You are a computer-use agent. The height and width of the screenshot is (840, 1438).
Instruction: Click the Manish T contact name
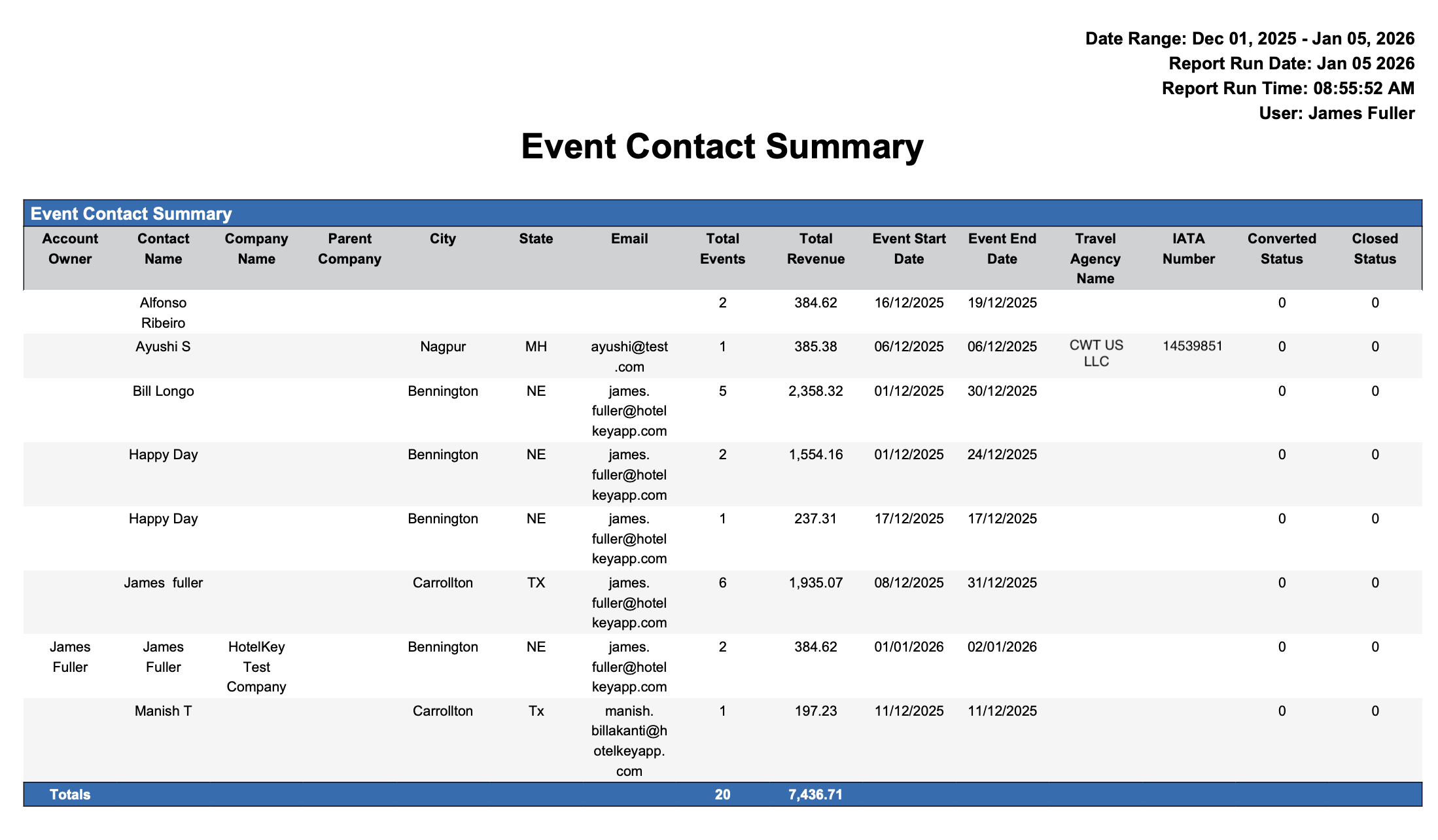click(163, 711)
